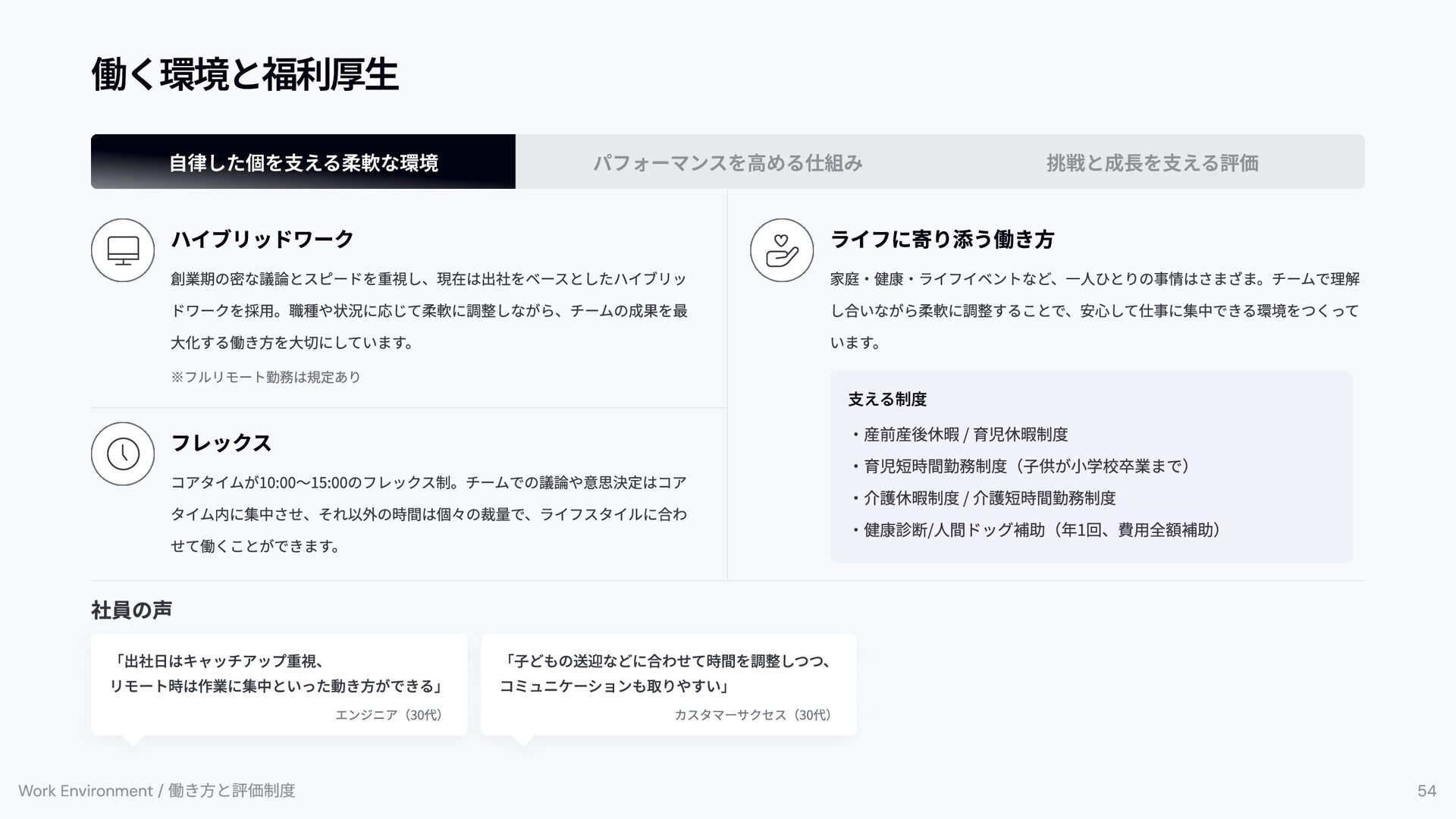Click the ライフに寄り添う働き方 heading
1456x819 pixels.
click(942, 240)
